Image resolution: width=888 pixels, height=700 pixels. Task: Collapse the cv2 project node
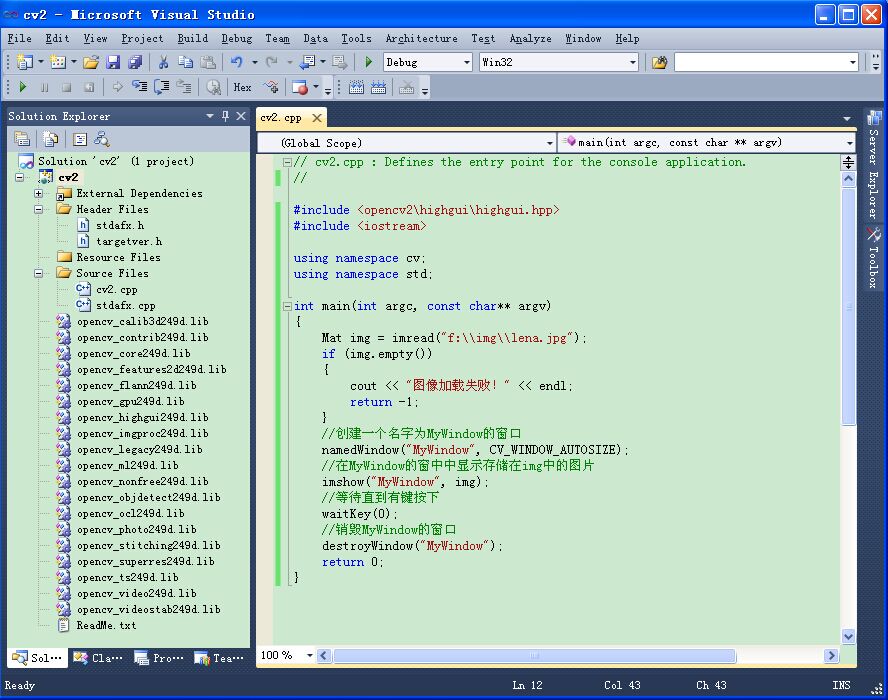[20, 177]
